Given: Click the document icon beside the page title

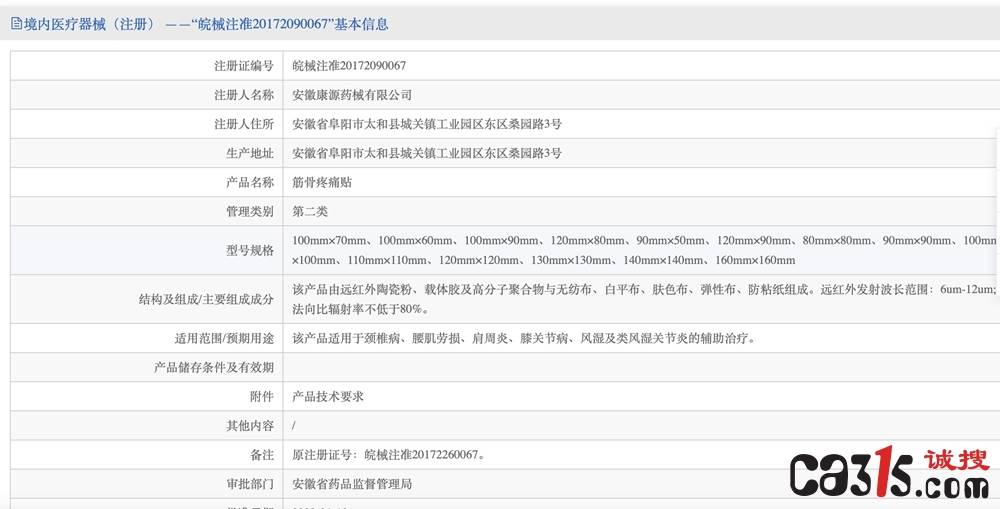Looking at the screenshot, I should pos(16,24).
